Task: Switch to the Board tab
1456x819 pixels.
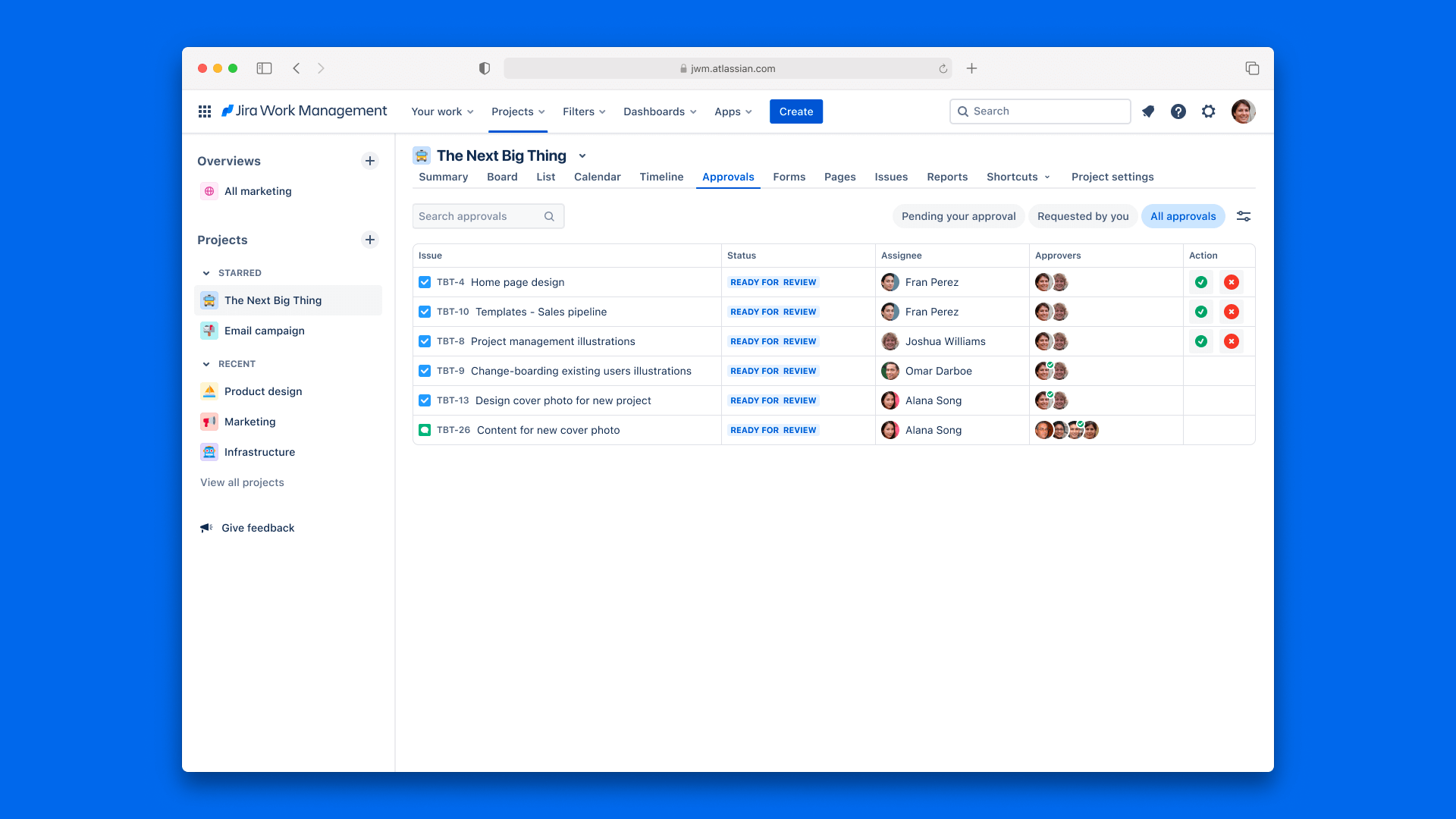Action: [502, 177]
